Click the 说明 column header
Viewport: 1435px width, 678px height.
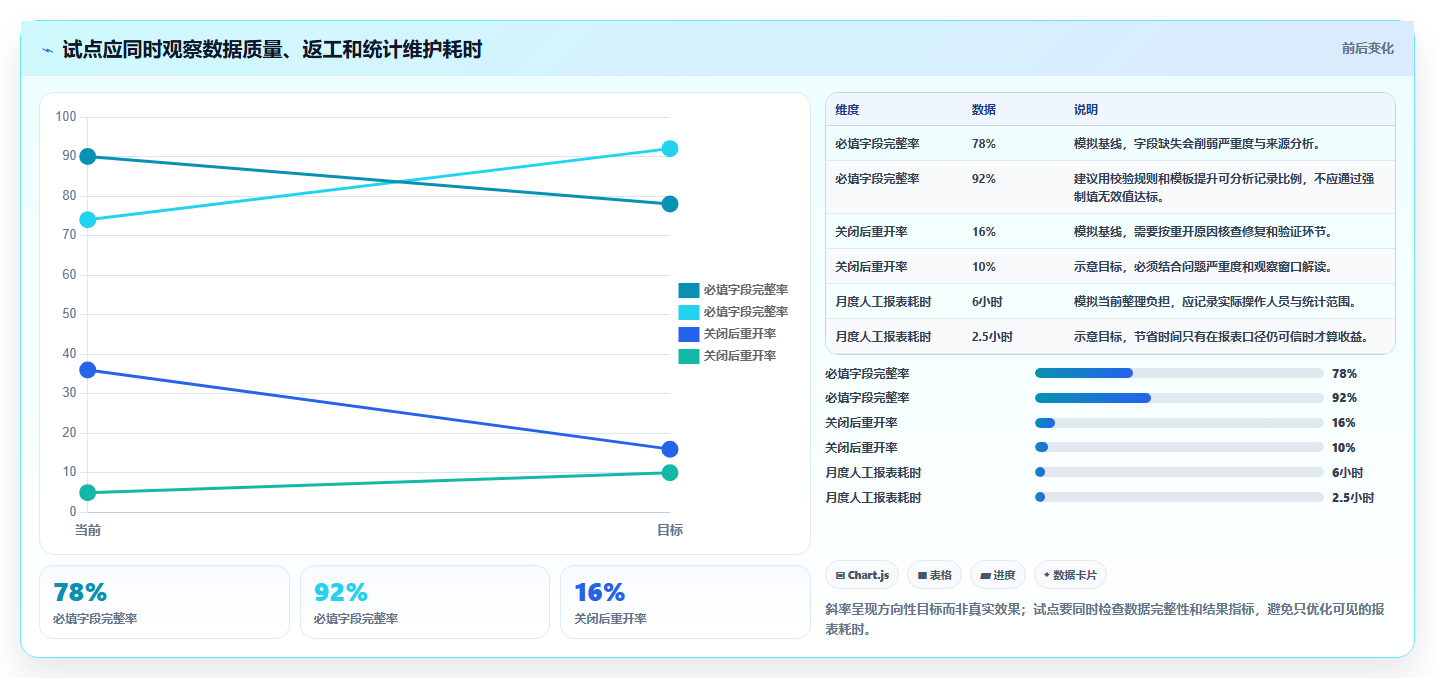[1086, 109]
